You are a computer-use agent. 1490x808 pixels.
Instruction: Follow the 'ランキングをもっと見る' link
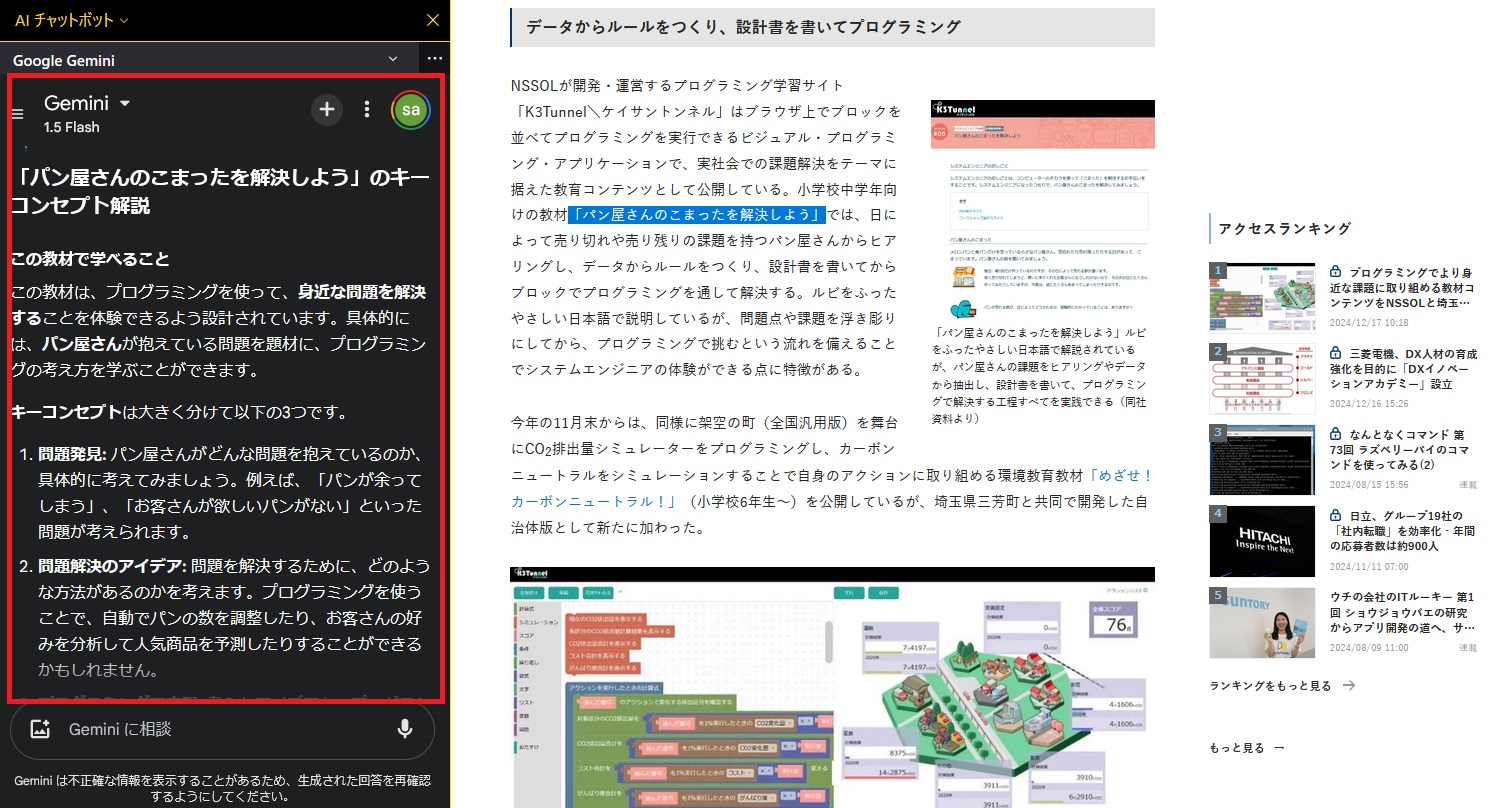[x=1282, y=686]
